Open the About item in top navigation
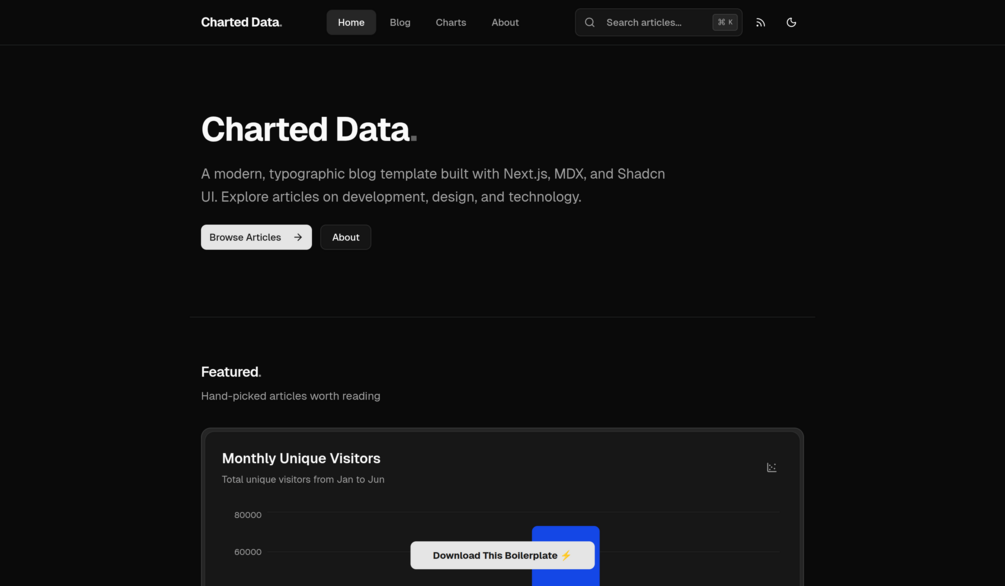The width and height of the screenshot is (1005, 586). pyautogui.click(x=505, y=22)
